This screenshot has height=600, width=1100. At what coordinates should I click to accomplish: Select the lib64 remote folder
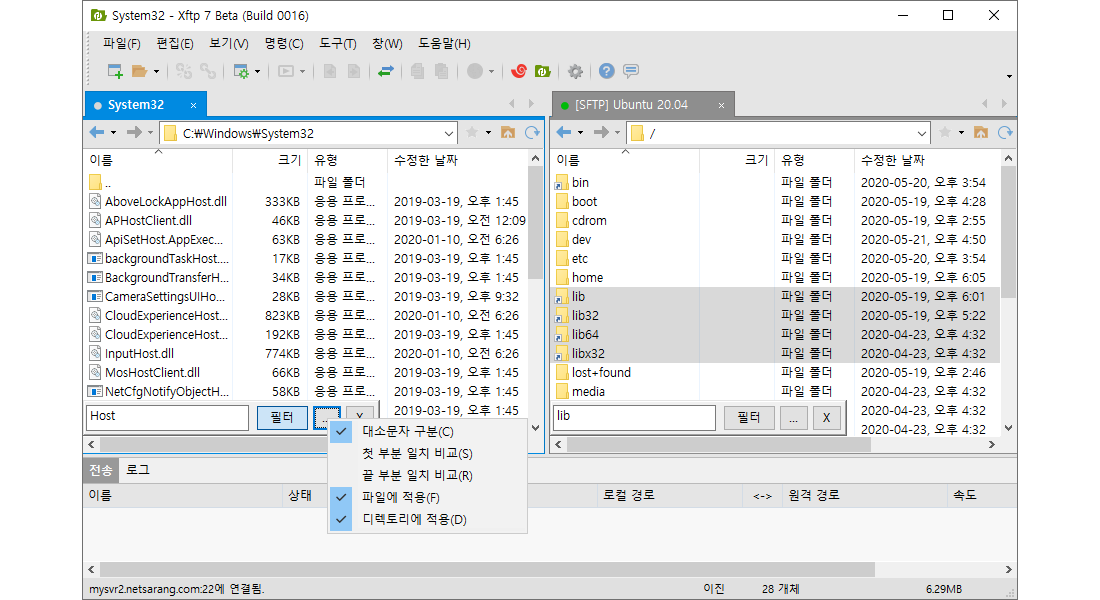585,335
